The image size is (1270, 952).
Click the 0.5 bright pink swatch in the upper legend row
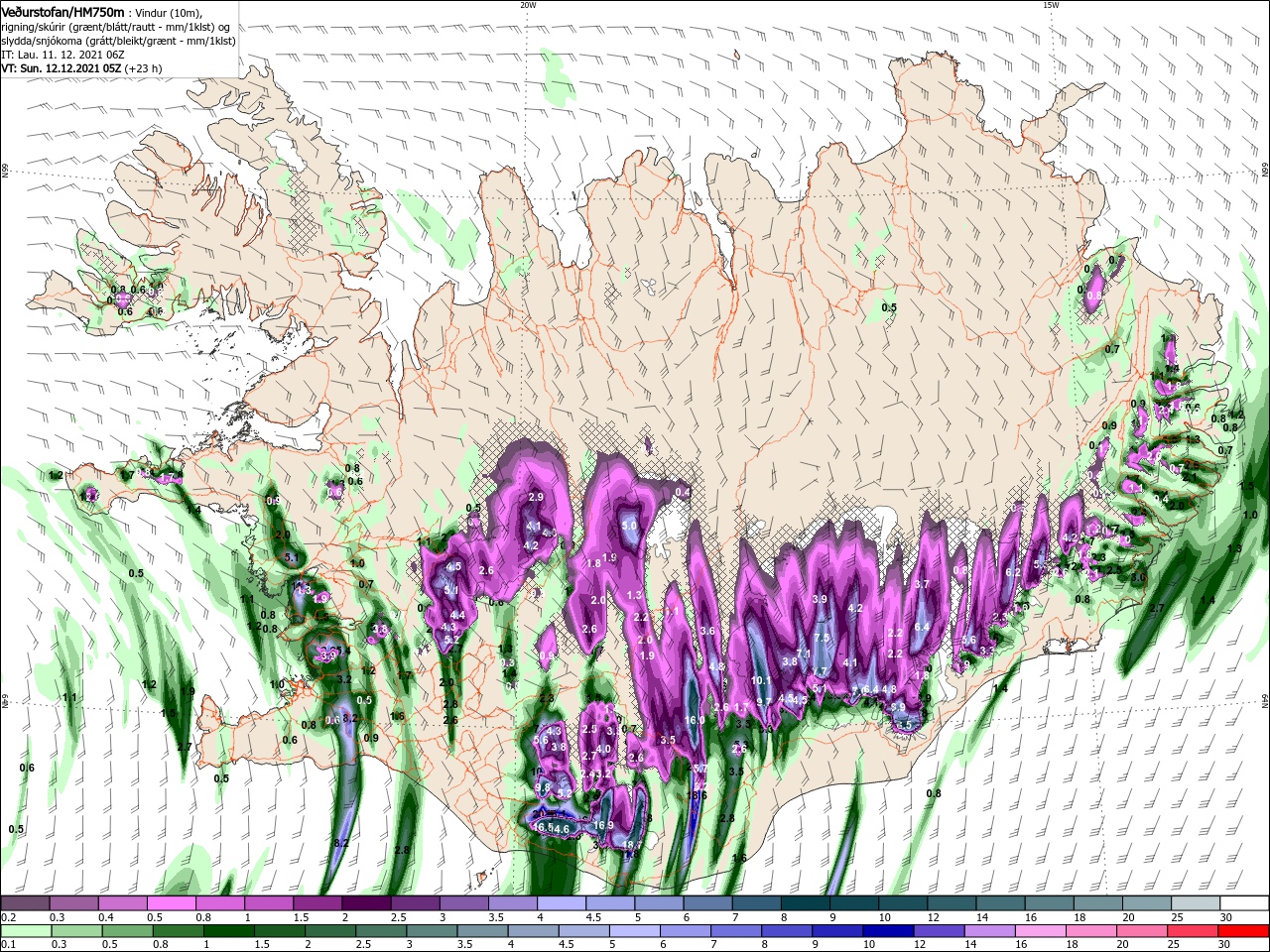171,903
